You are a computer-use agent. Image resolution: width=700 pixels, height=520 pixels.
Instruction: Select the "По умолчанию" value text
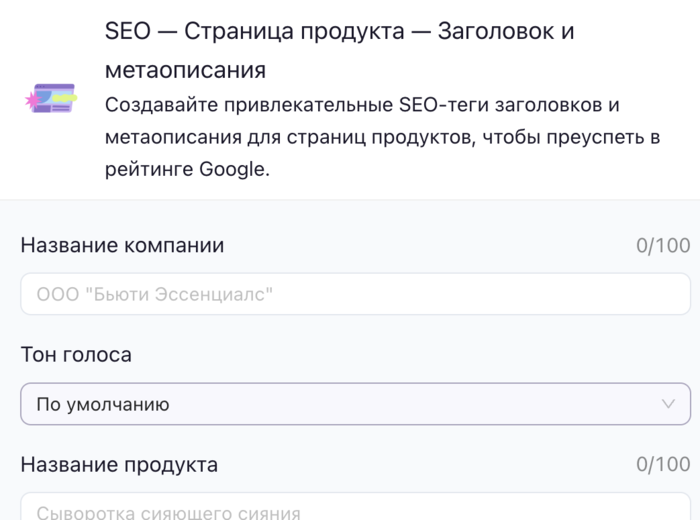click(x=103, y=405)
